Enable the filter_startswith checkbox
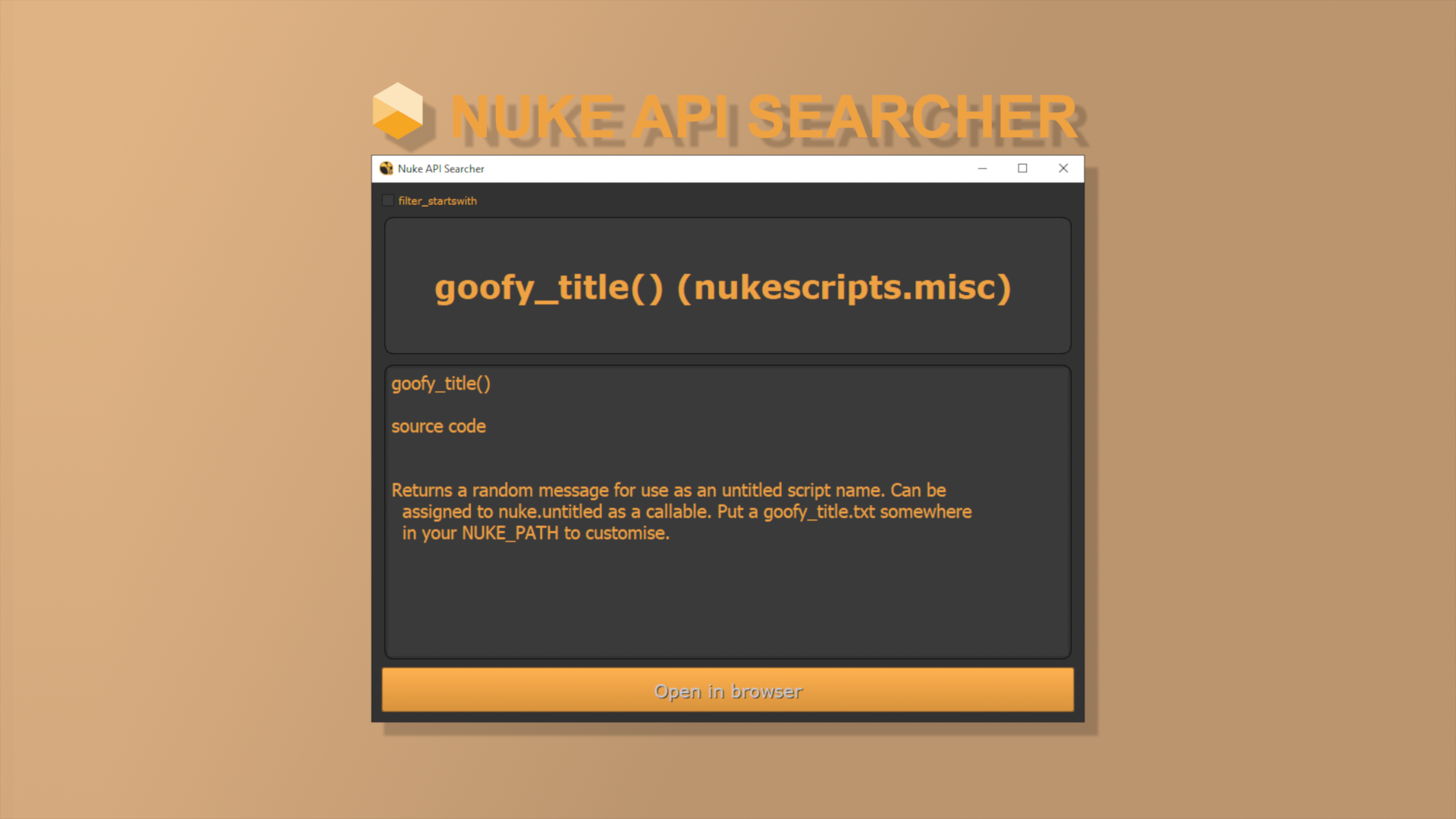Image resolution: width=1456 pixels, height=819 pixels. 388,200
